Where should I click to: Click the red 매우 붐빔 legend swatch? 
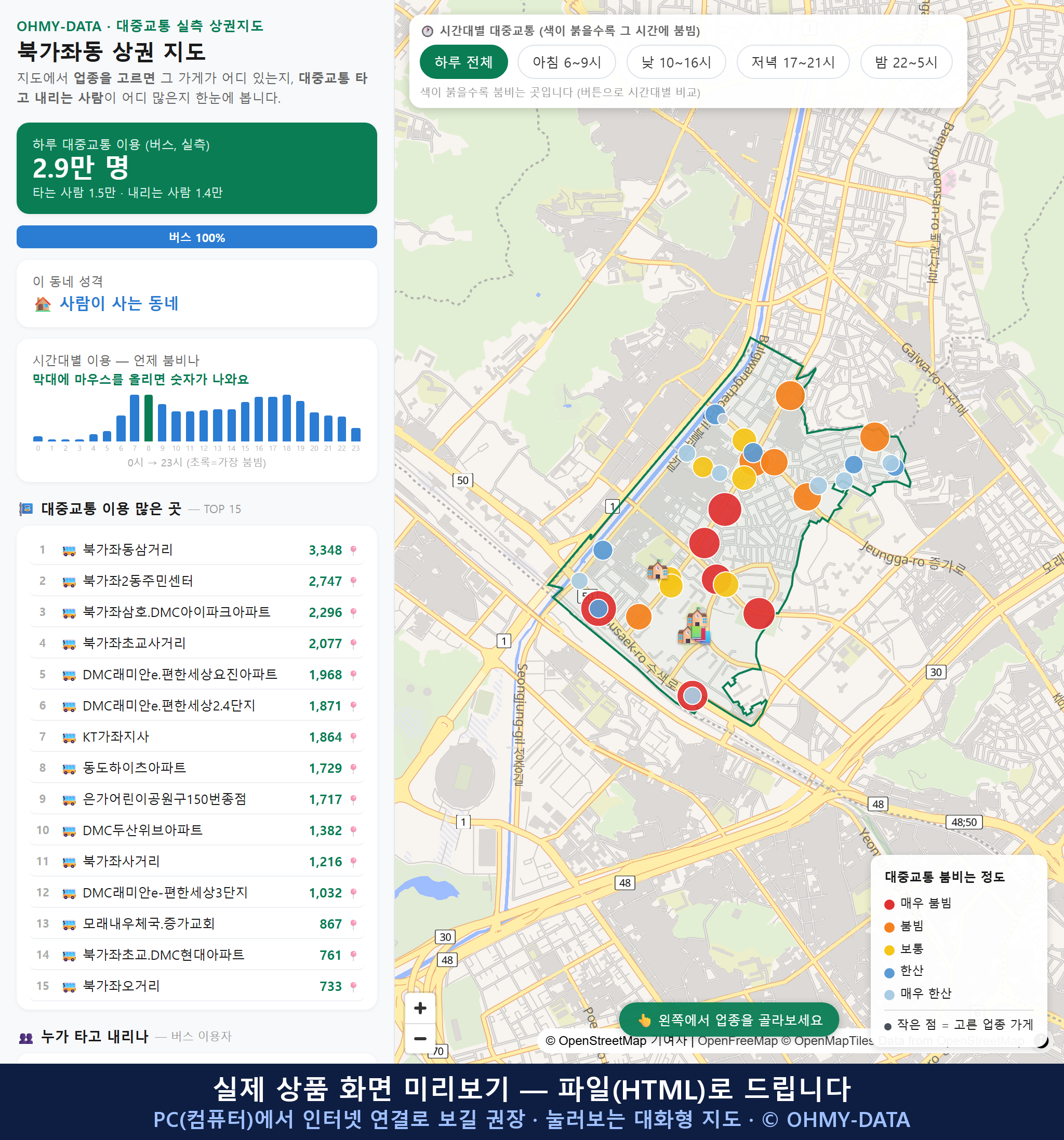[x=889, y=904]
